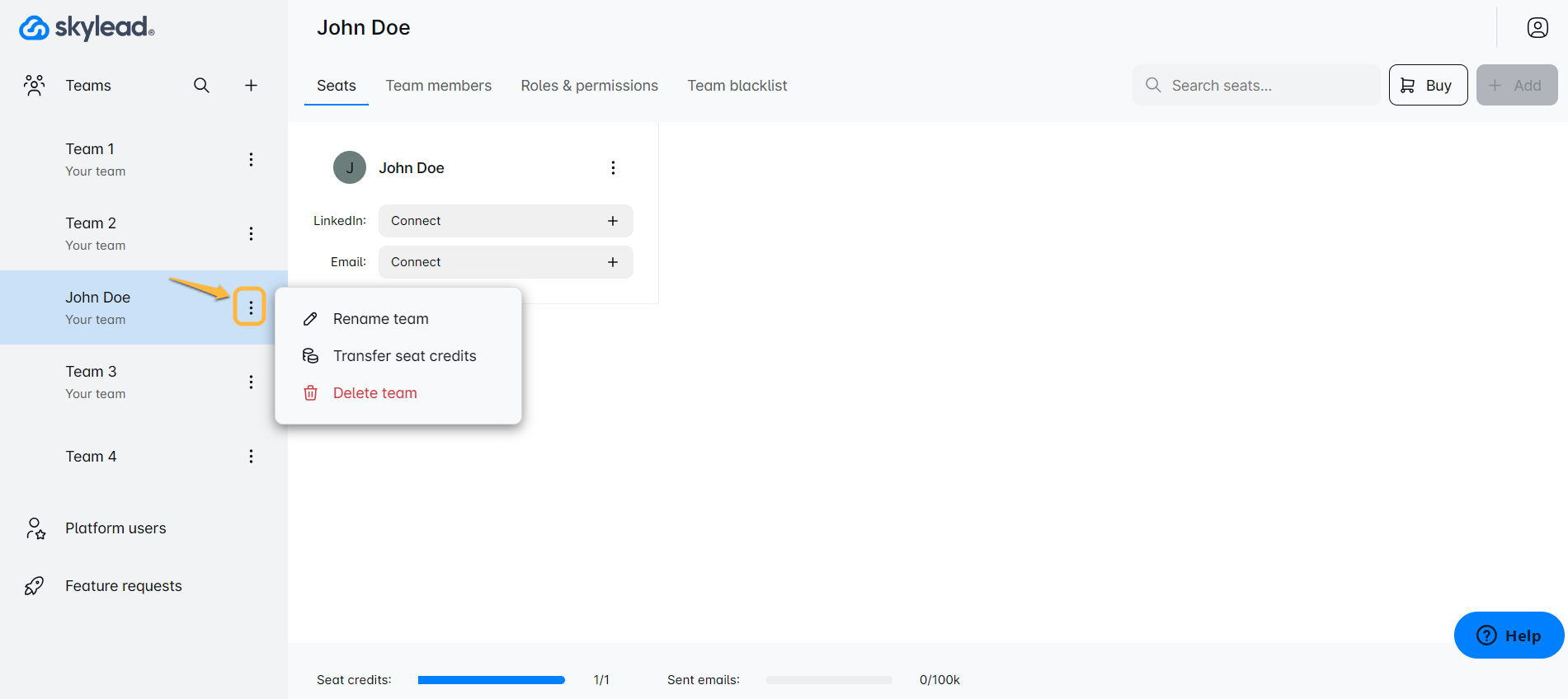The width and height of the screenshot is (1568, 699).
Task: Expand Team 3 three-dot options menu
Action: 251,382
